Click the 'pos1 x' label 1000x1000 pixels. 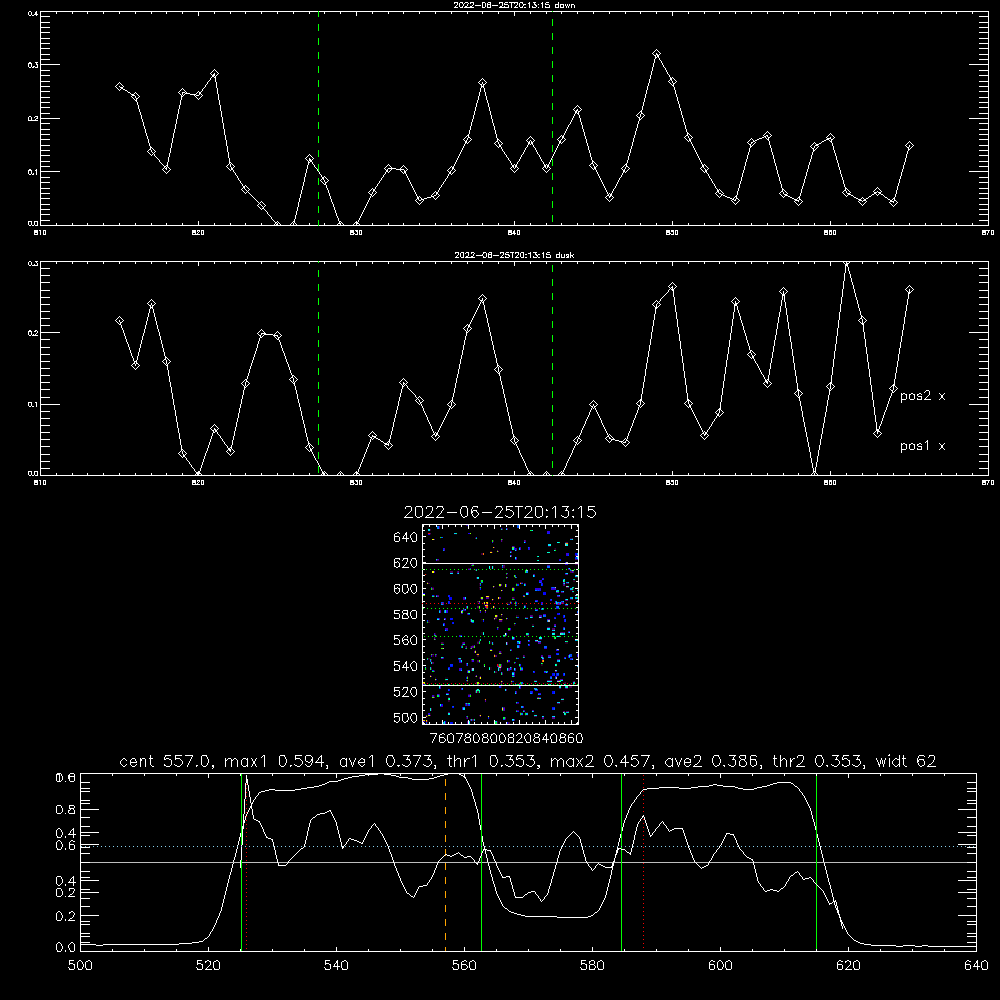pos(922,446)
